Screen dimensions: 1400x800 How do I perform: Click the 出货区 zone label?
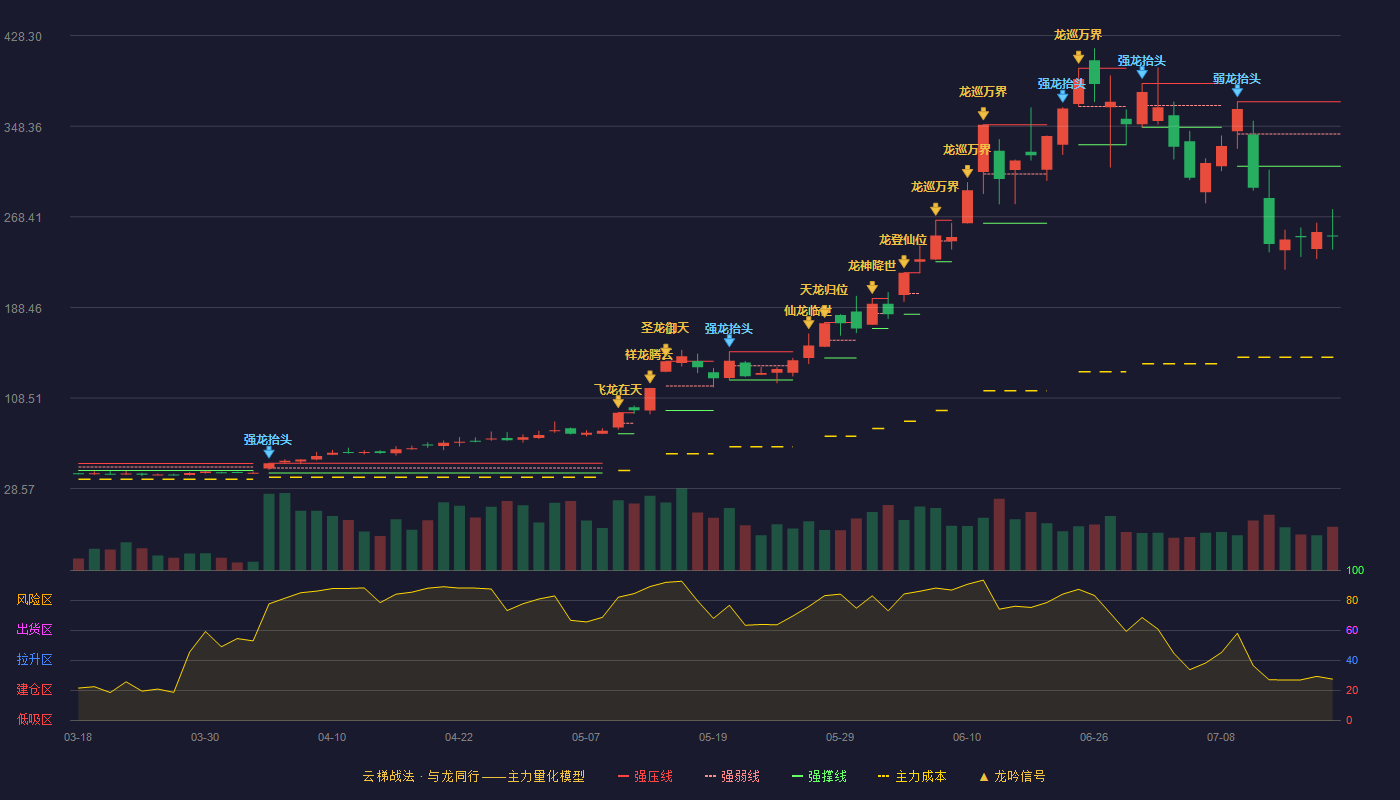34,630
